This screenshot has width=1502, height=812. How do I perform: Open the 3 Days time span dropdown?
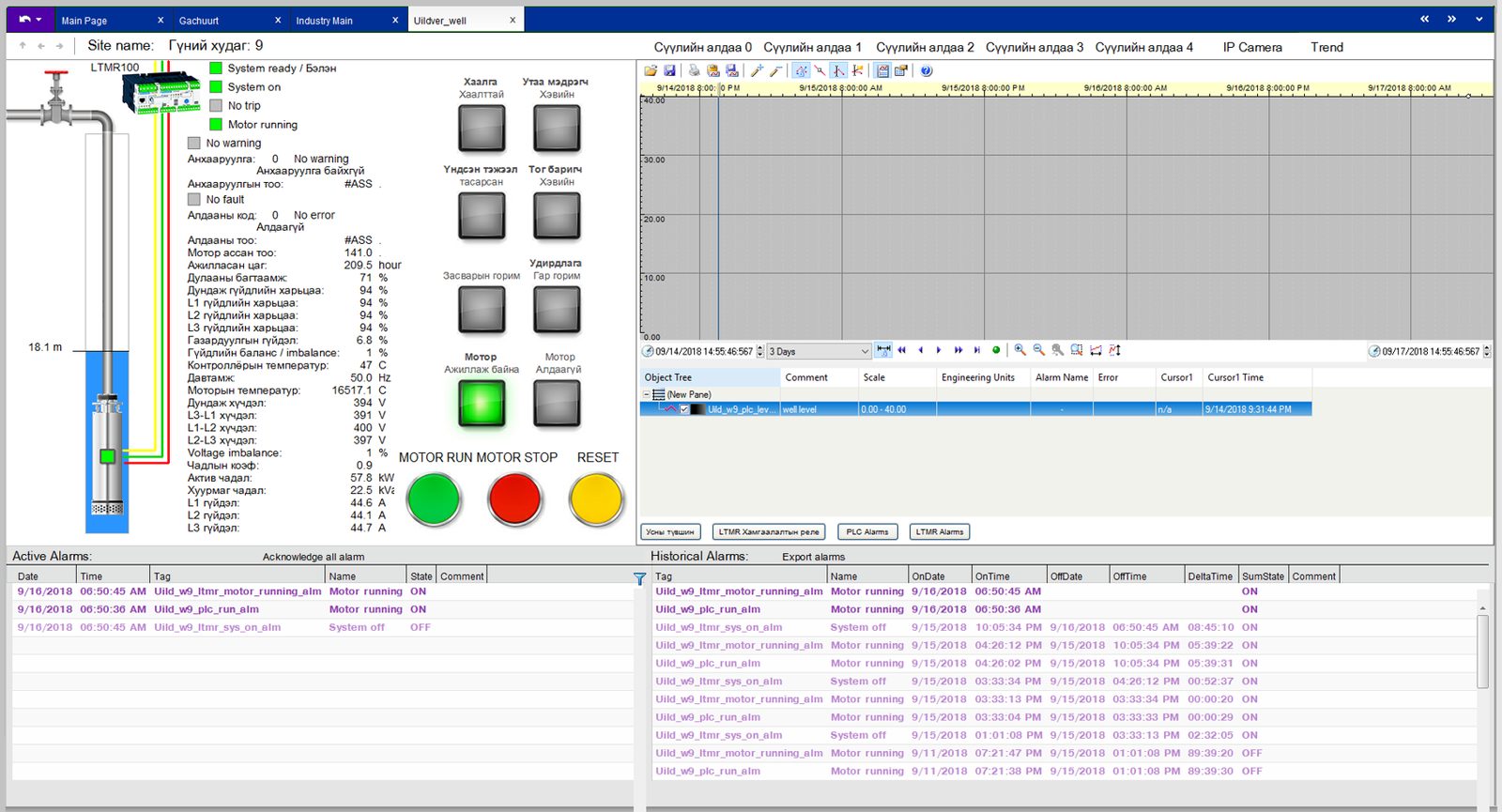click(820, 351)
